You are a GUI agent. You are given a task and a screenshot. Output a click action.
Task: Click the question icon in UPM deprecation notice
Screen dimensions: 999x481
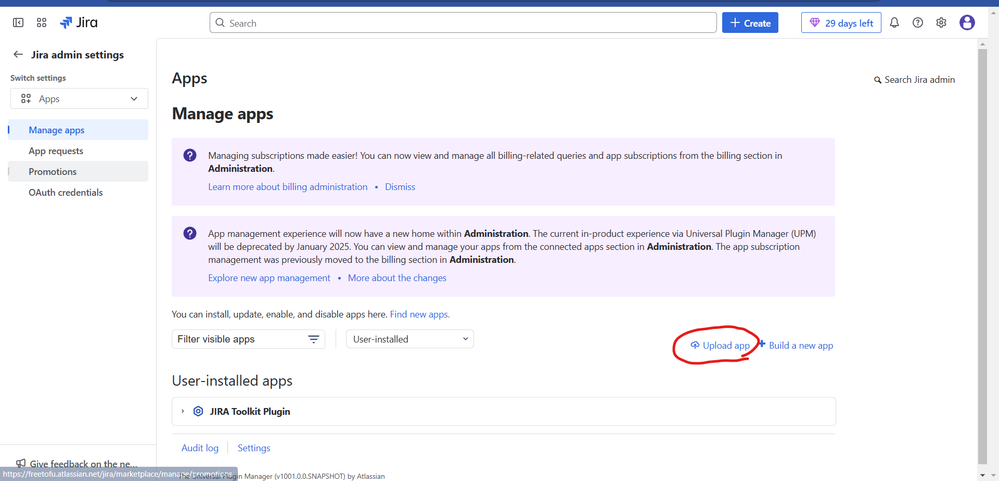click(x=189, y=233)
